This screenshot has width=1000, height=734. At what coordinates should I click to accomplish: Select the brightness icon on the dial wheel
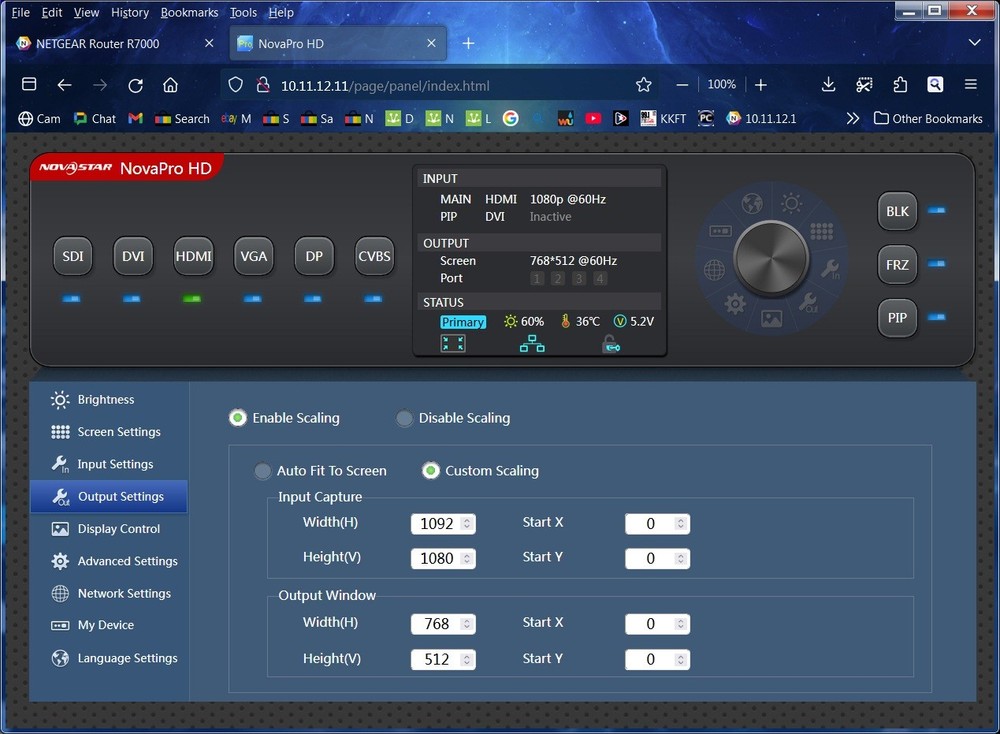(791, 202)
